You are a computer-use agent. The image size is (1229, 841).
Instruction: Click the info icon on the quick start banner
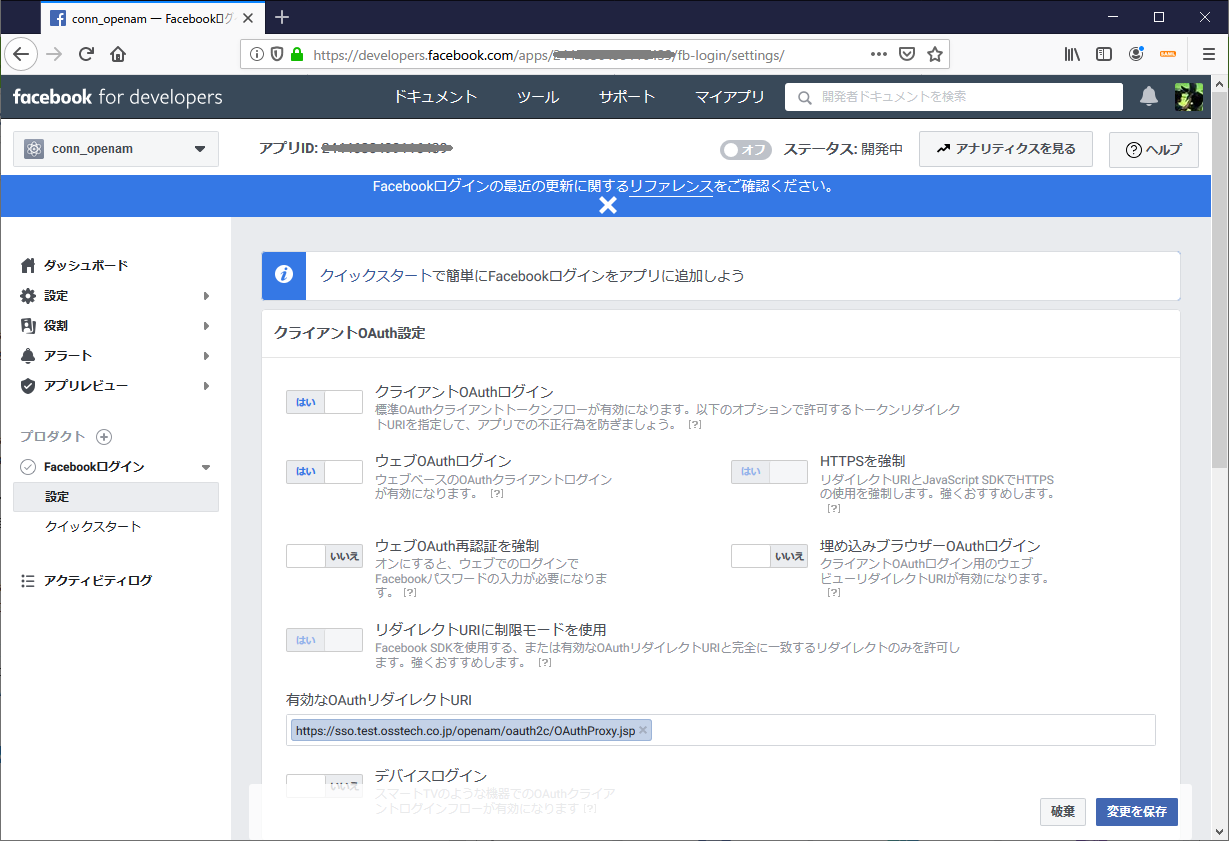tap(283, 275)
